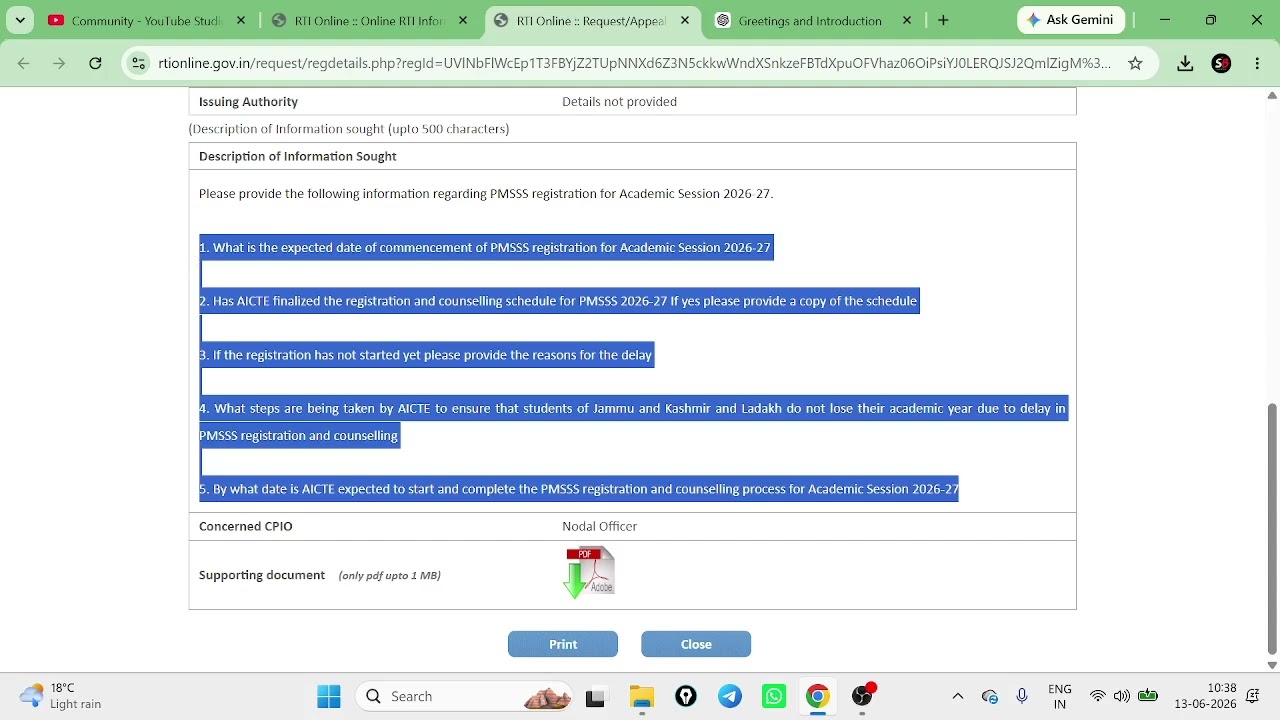View site information icon
1280x720 pixels.
click(x=138, y=63)
